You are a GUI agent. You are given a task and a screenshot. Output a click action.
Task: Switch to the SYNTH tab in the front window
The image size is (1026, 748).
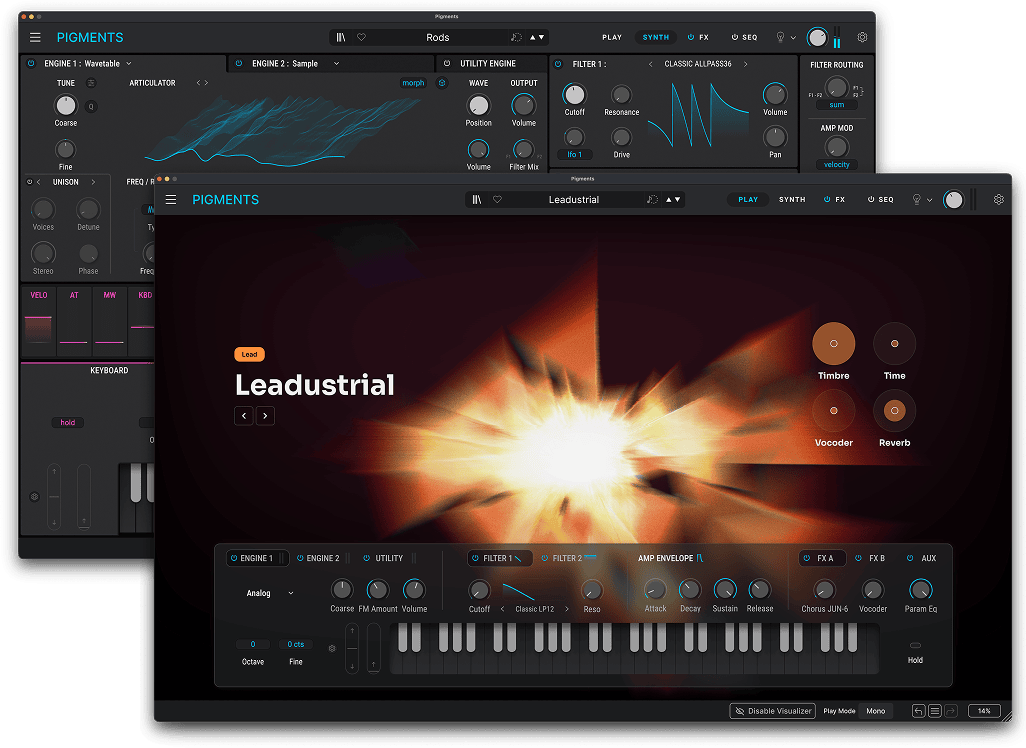pyautogui.click(x=792, y=200)
